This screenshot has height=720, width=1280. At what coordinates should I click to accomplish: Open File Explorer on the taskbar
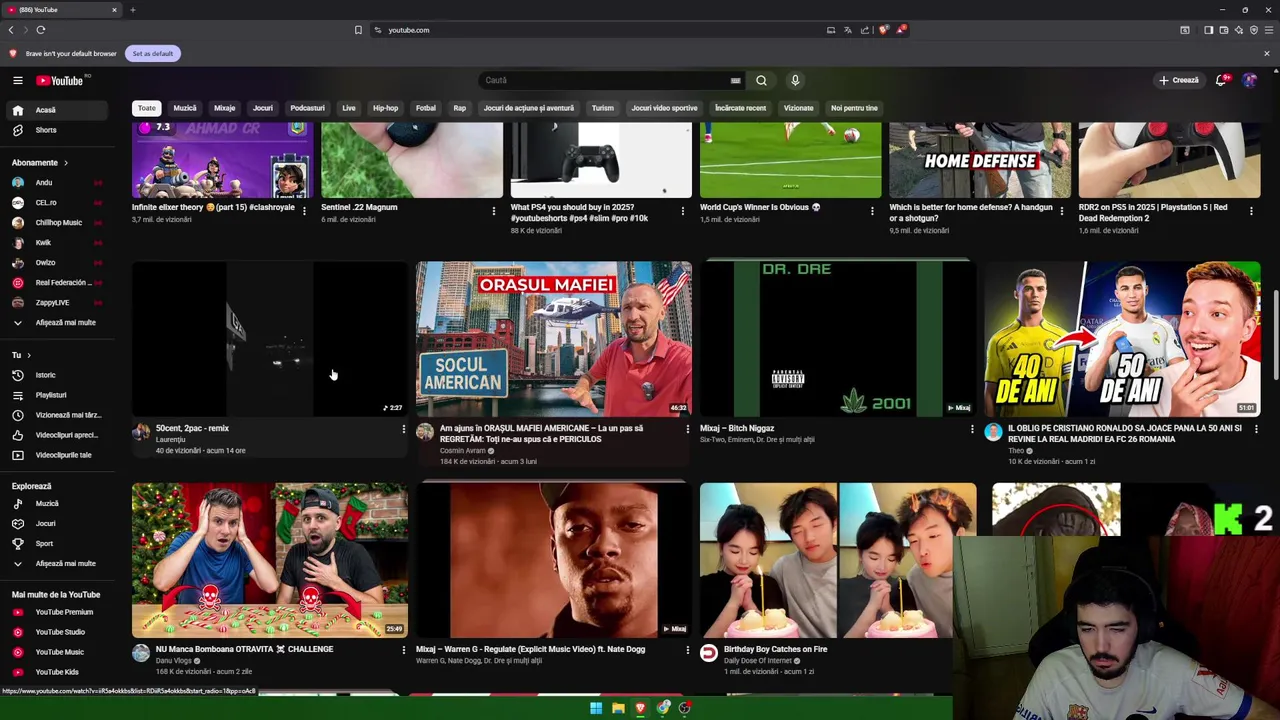(x=618, y=708)
